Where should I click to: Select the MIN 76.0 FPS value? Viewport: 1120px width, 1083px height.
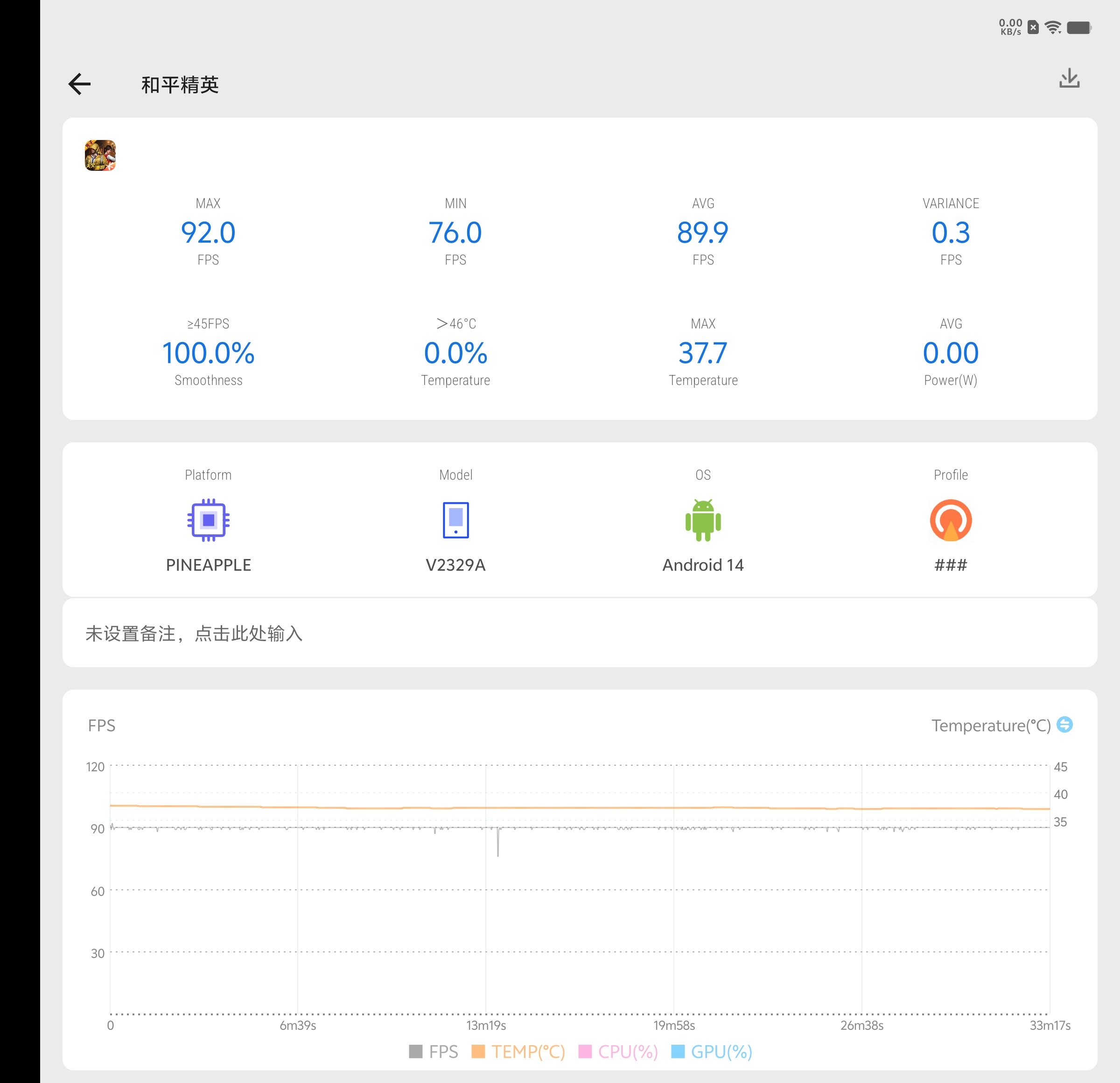[x=455, y=232]
